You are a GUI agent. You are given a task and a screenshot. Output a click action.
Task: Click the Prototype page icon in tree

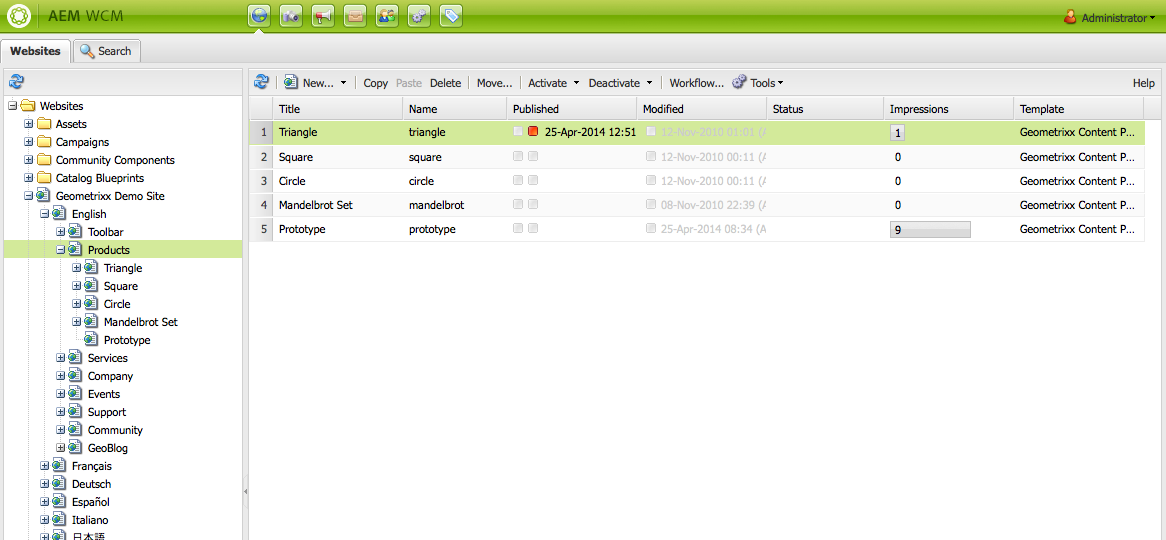91,340
